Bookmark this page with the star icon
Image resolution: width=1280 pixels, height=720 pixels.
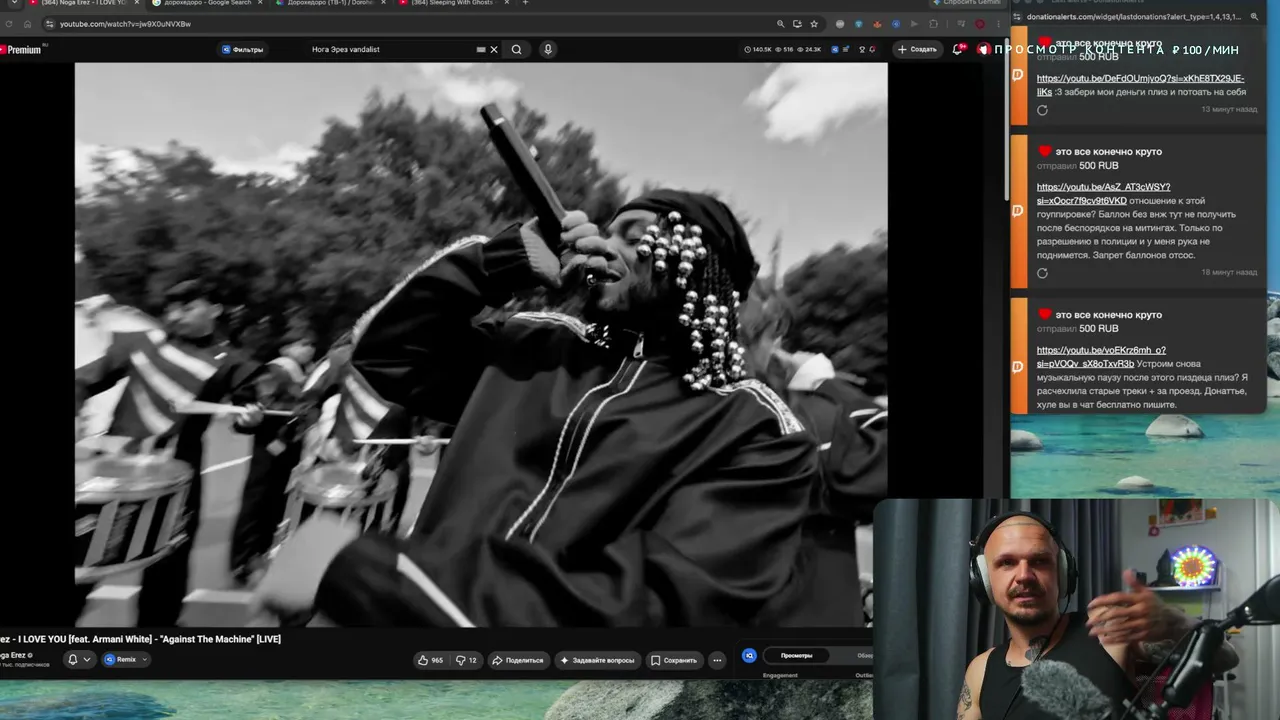[814, 24]
